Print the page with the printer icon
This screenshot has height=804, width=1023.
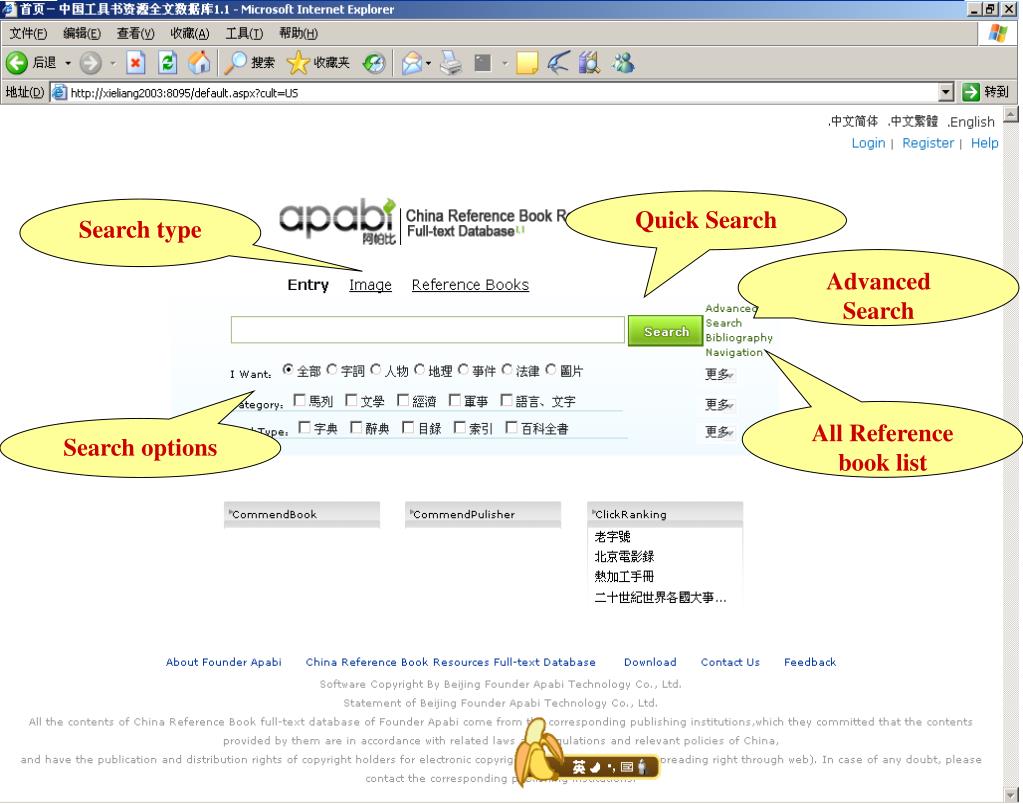pyautogui.click(x=451, y=63)
